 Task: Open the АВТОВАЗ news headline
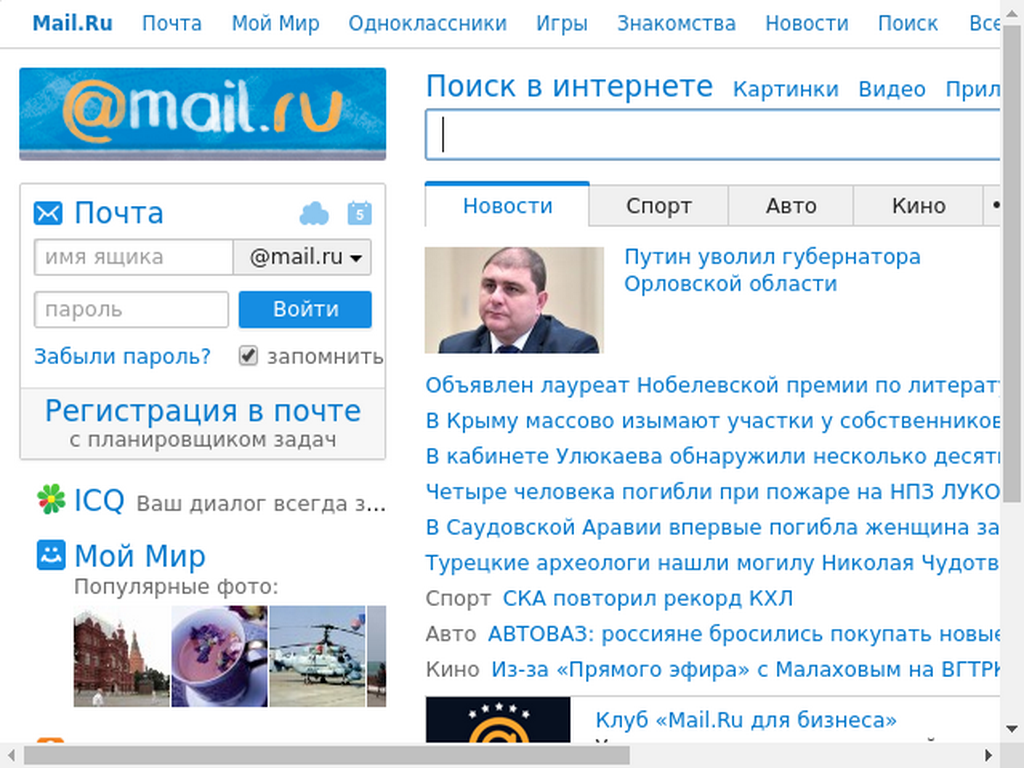[x=744, y=633]
